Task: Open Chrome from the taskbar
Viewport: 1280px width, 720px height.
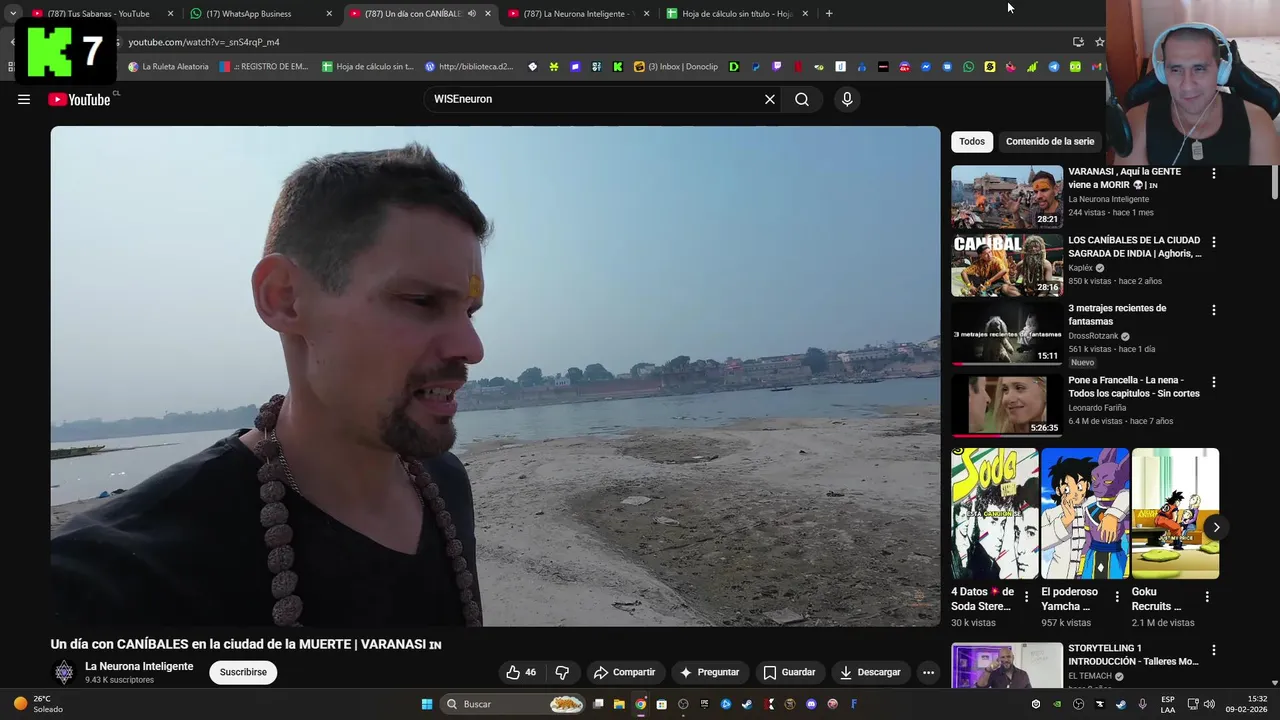Action: [640, 704]
